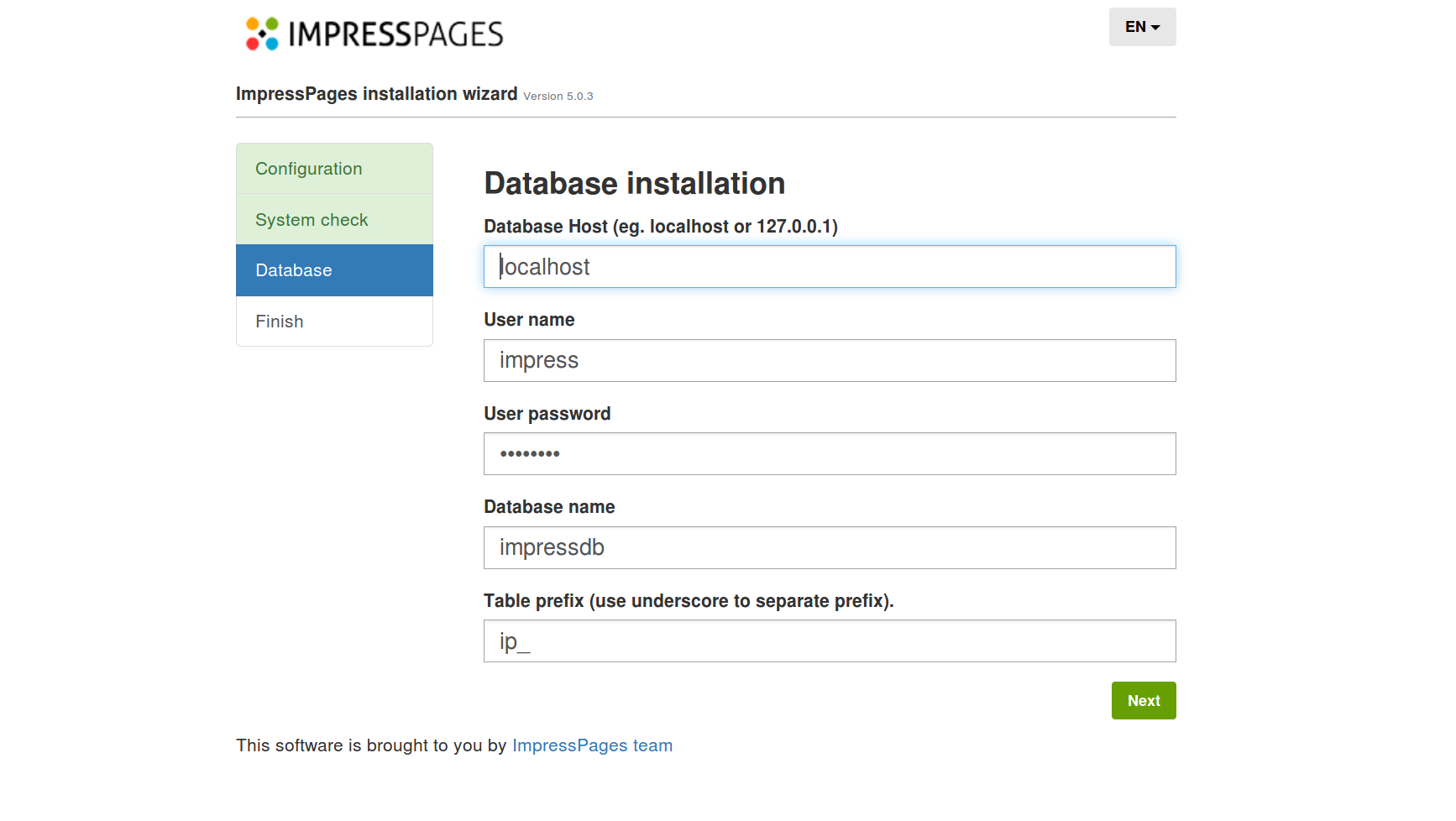Click the green Next button

pos(1144,701)
